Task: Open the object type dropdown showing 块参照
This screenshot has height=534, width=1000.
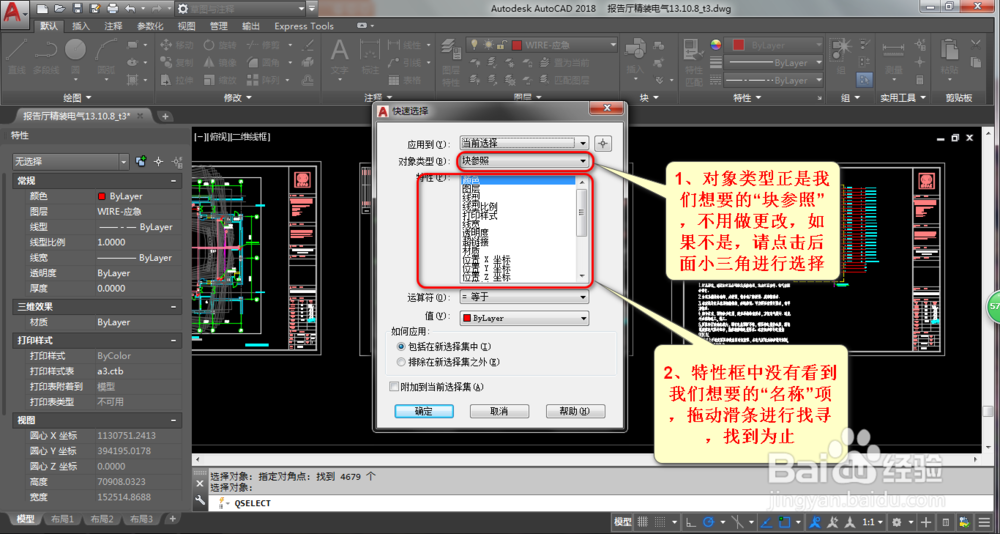Action: 524,161
